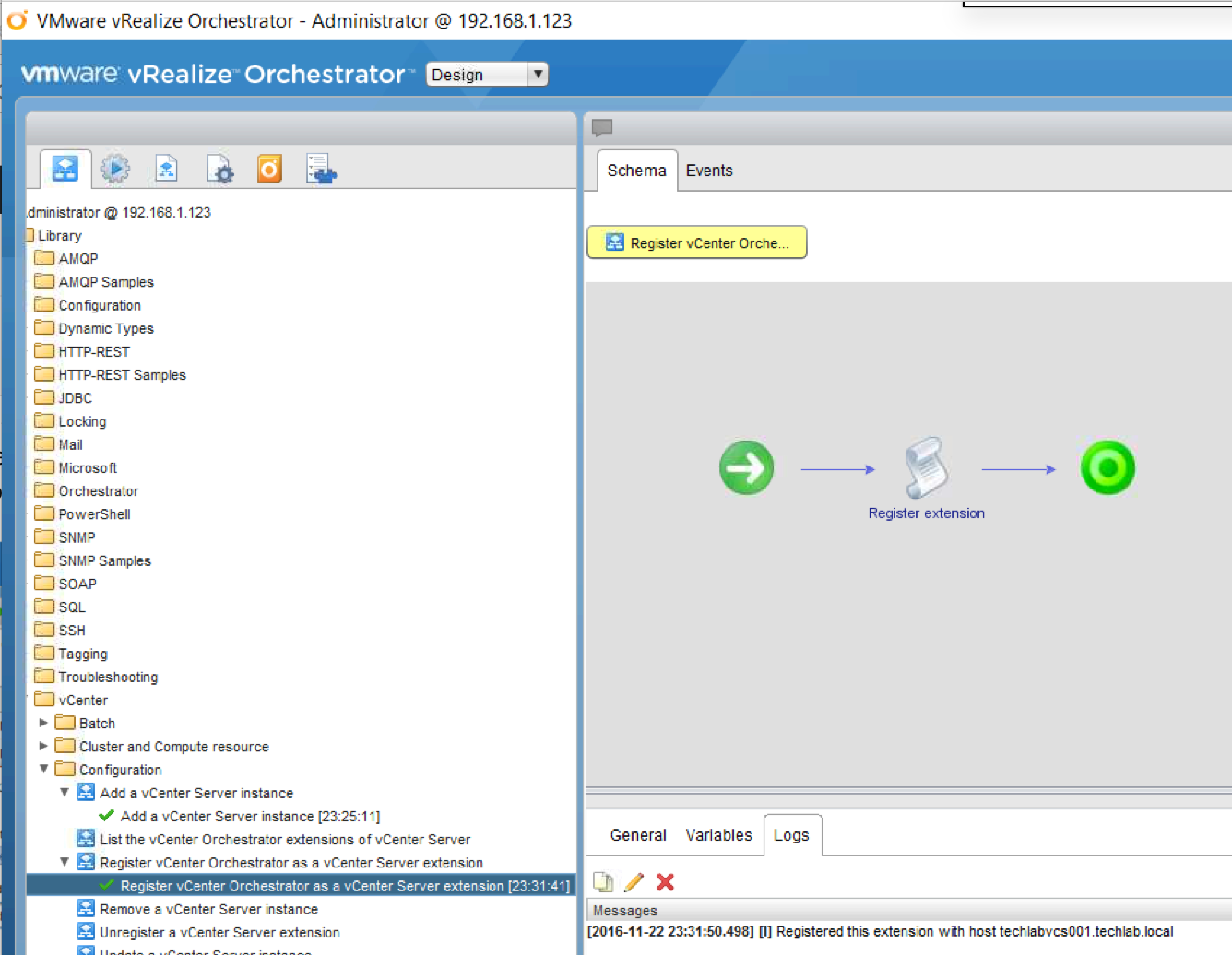Copy log messages with the copy icon
The width and height of the screenshot is (1232, 955).
tap(603, 882)
